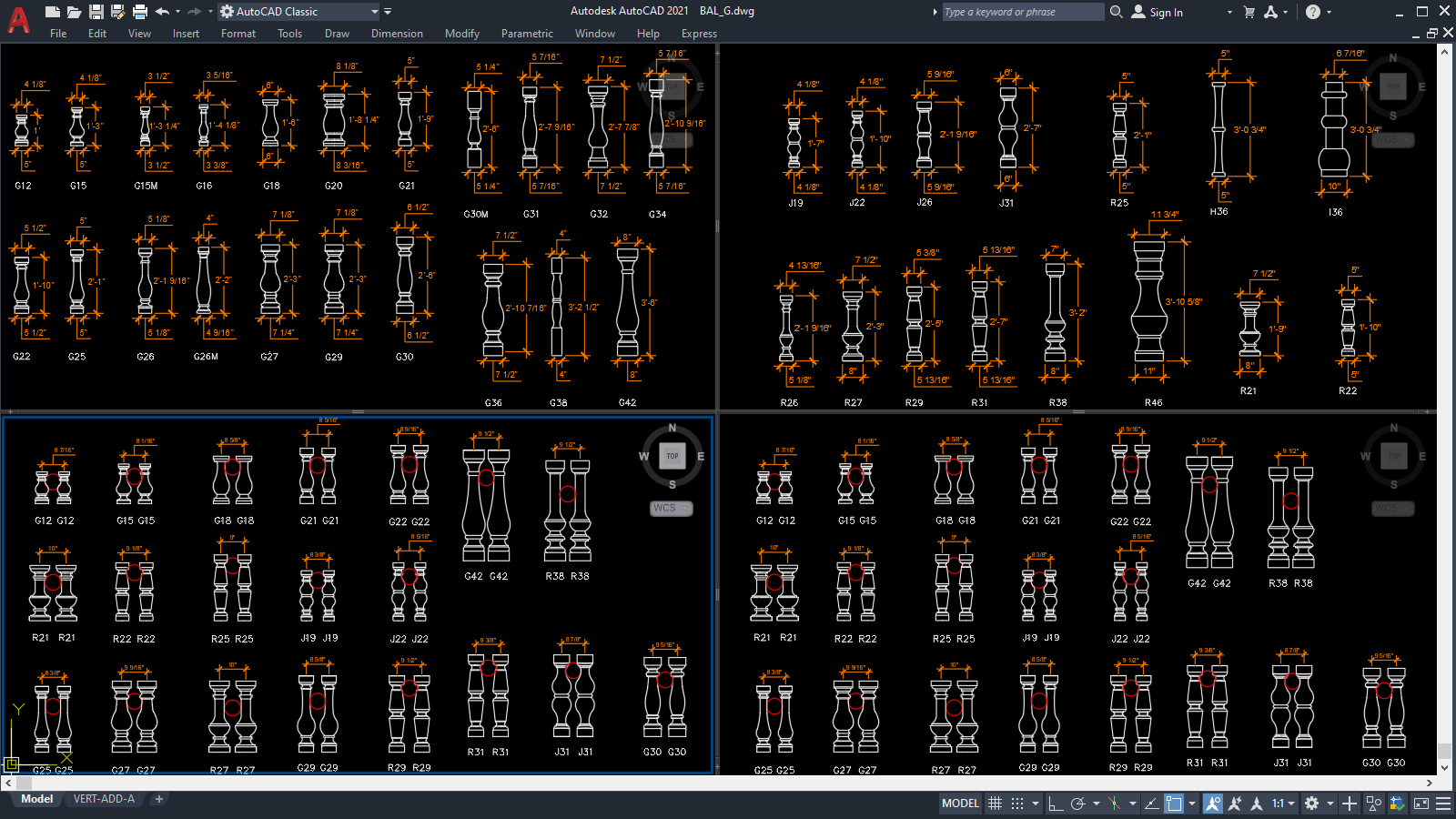Open the Modify menu
This screenshot has width=1456, height=819.
[x=462, y=34]
